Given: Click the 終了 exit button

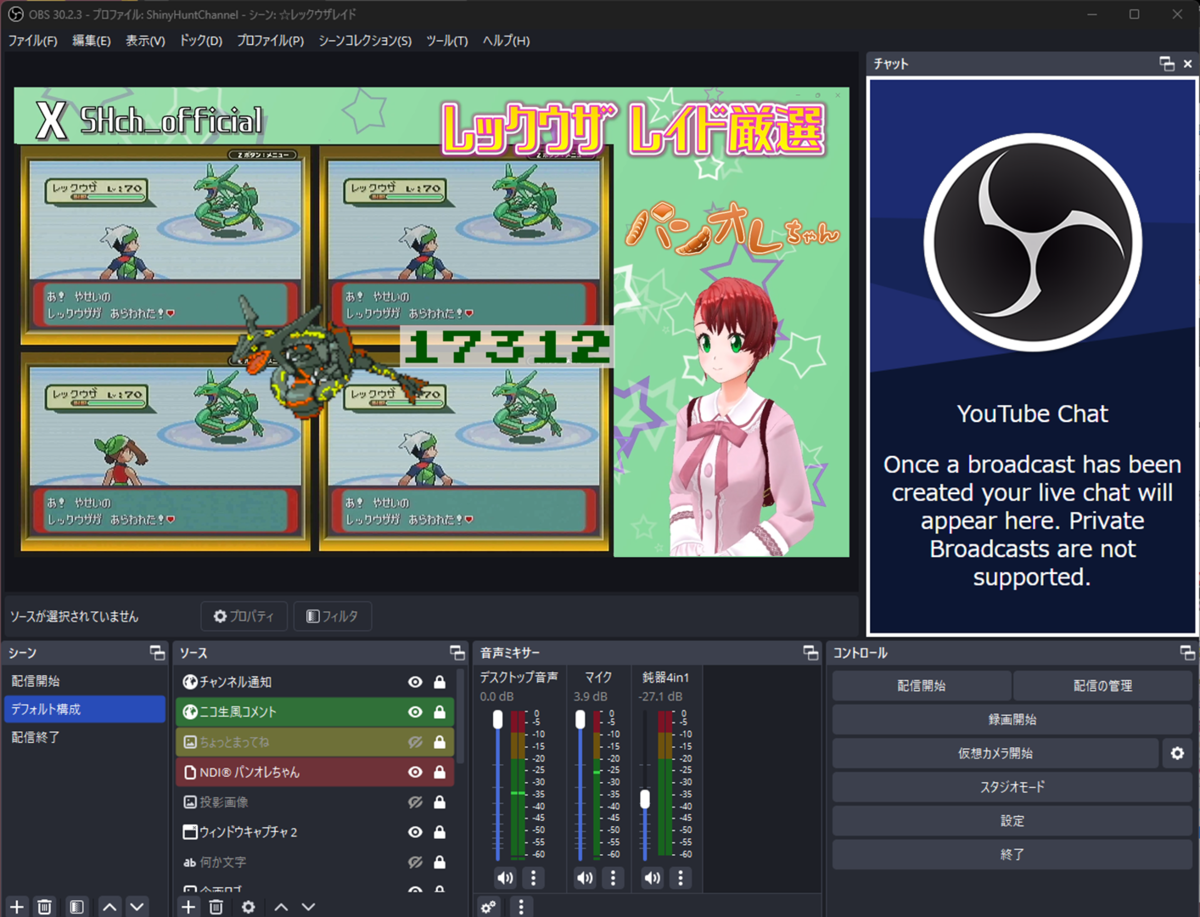Looking at the screenshot, I should click(x=1012, y=855).
